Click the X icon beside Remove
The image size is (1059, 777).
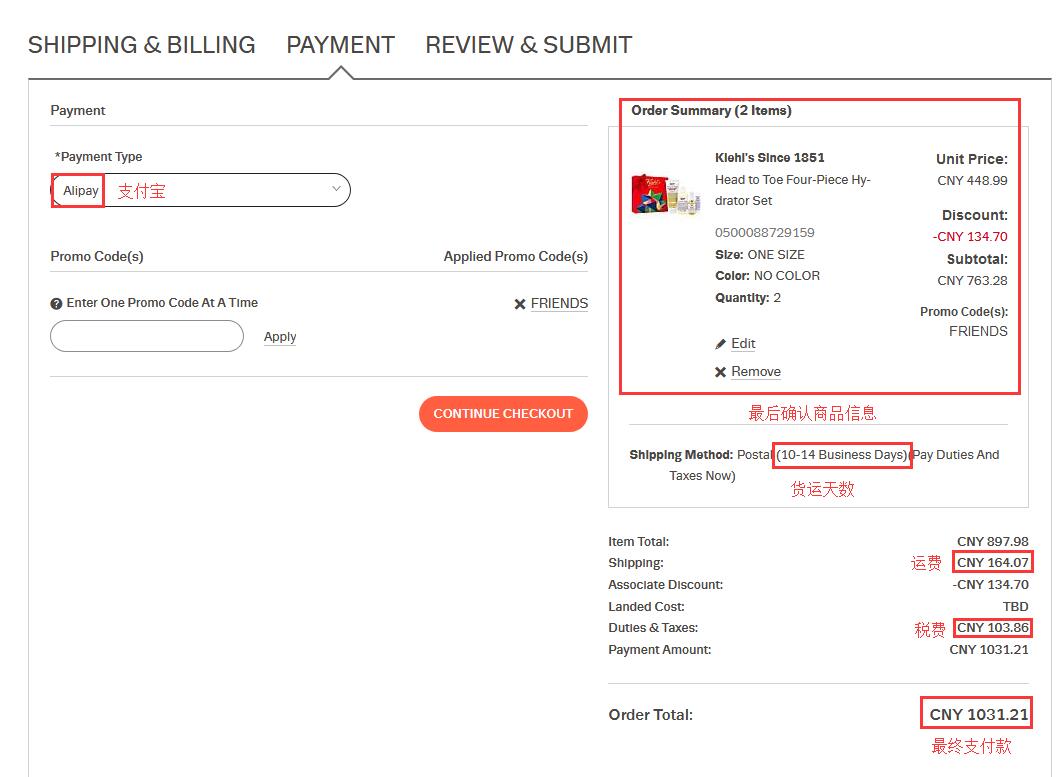[x=720, y=372]
